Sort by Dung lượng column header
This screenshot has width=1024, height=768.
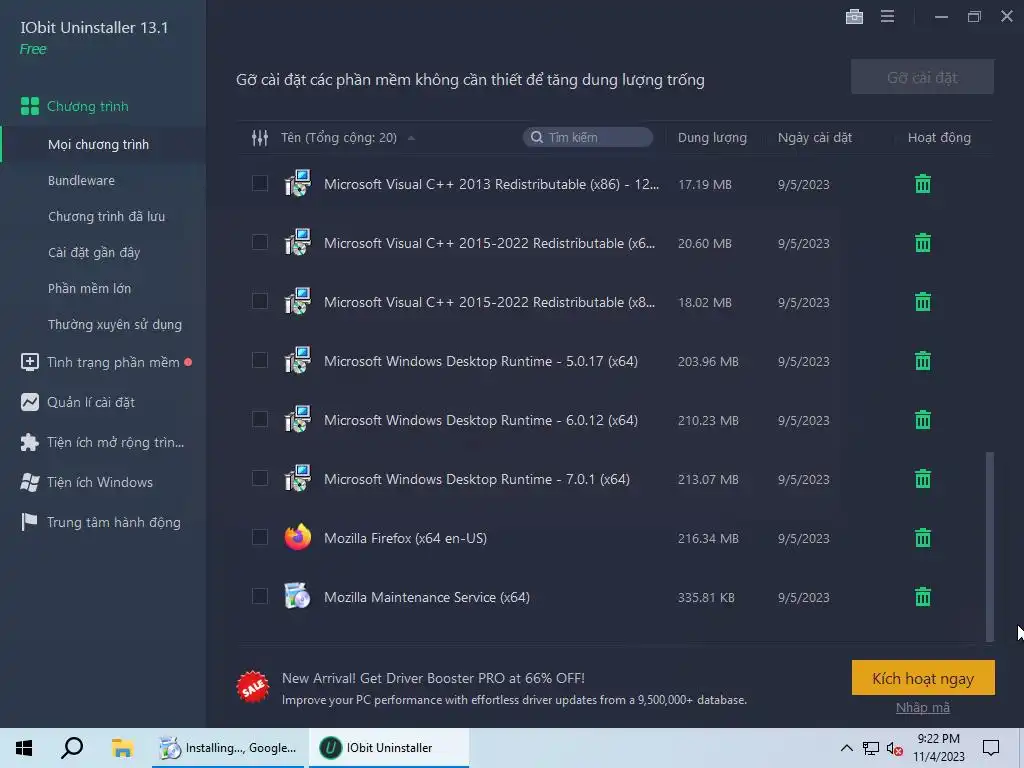pyautogui.click(x=712, y=138)
